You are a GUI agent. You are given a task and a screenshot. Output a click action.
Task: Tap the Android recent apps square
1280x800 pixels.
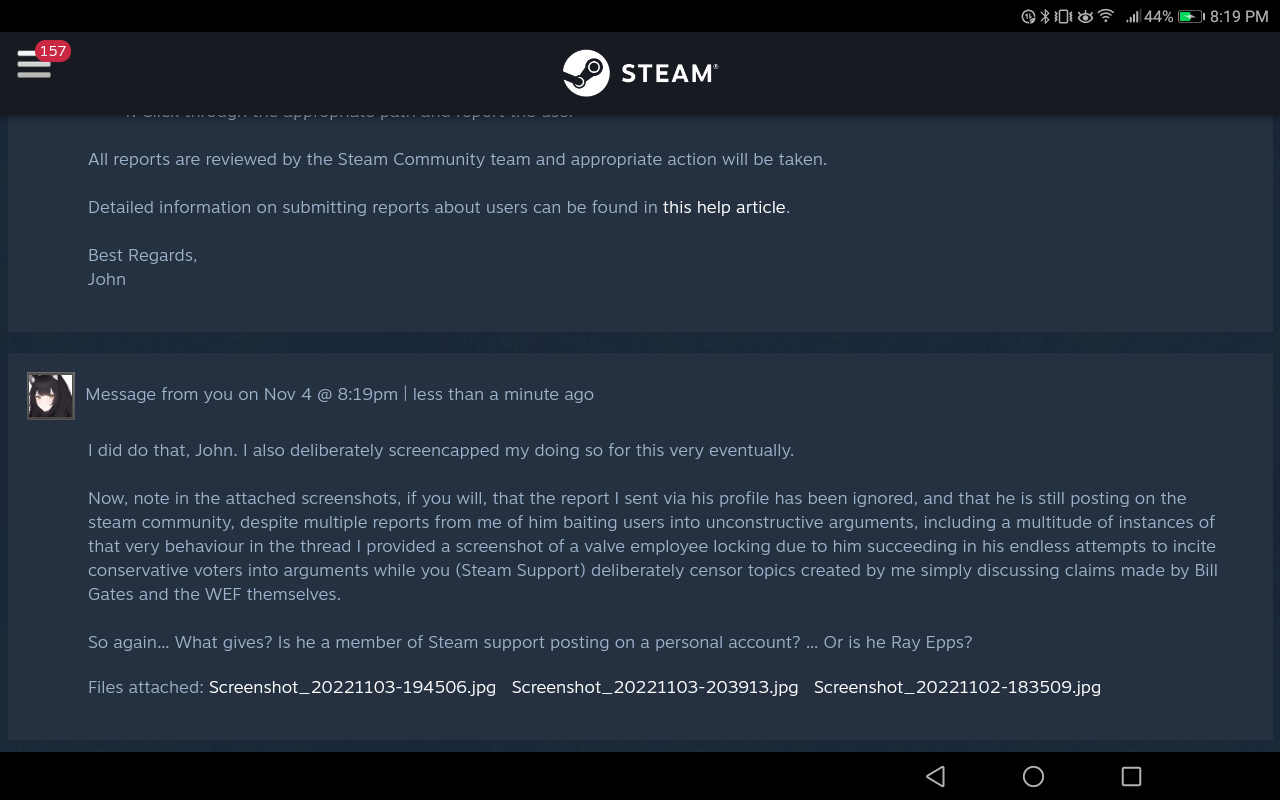pos(1131,776)
